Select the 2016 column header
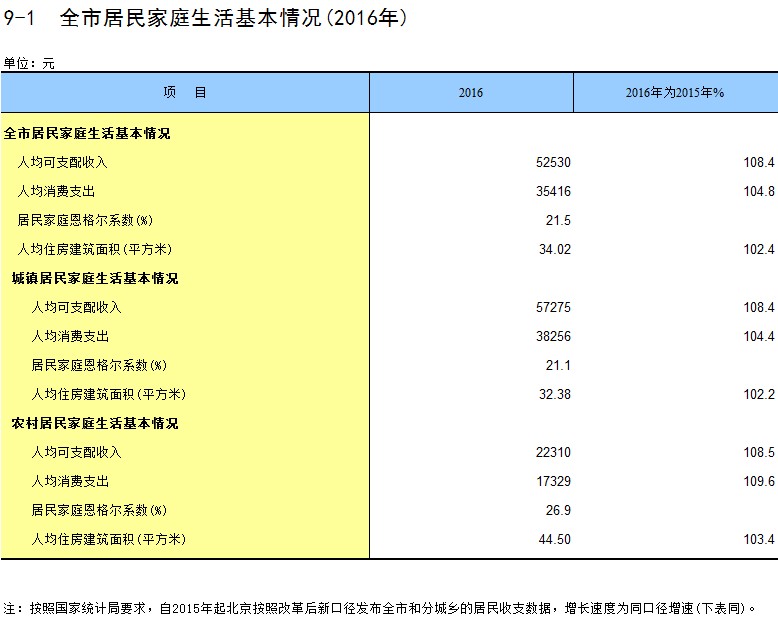 click(x=471, y=92)
